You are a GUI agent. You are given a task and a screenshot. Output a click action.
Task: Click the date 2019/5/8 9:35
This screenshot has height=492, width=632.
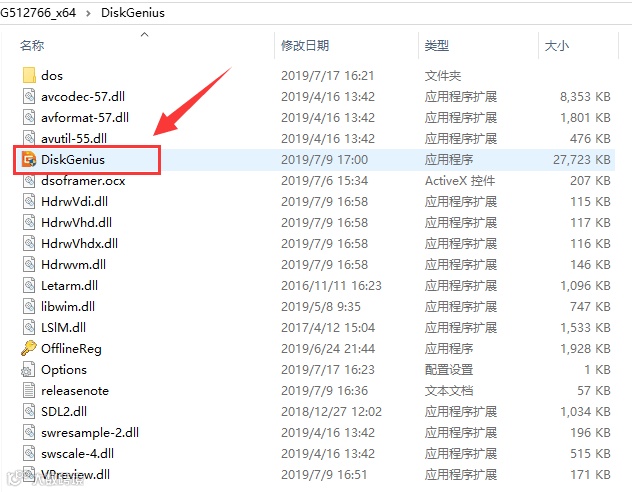point(321,306)
